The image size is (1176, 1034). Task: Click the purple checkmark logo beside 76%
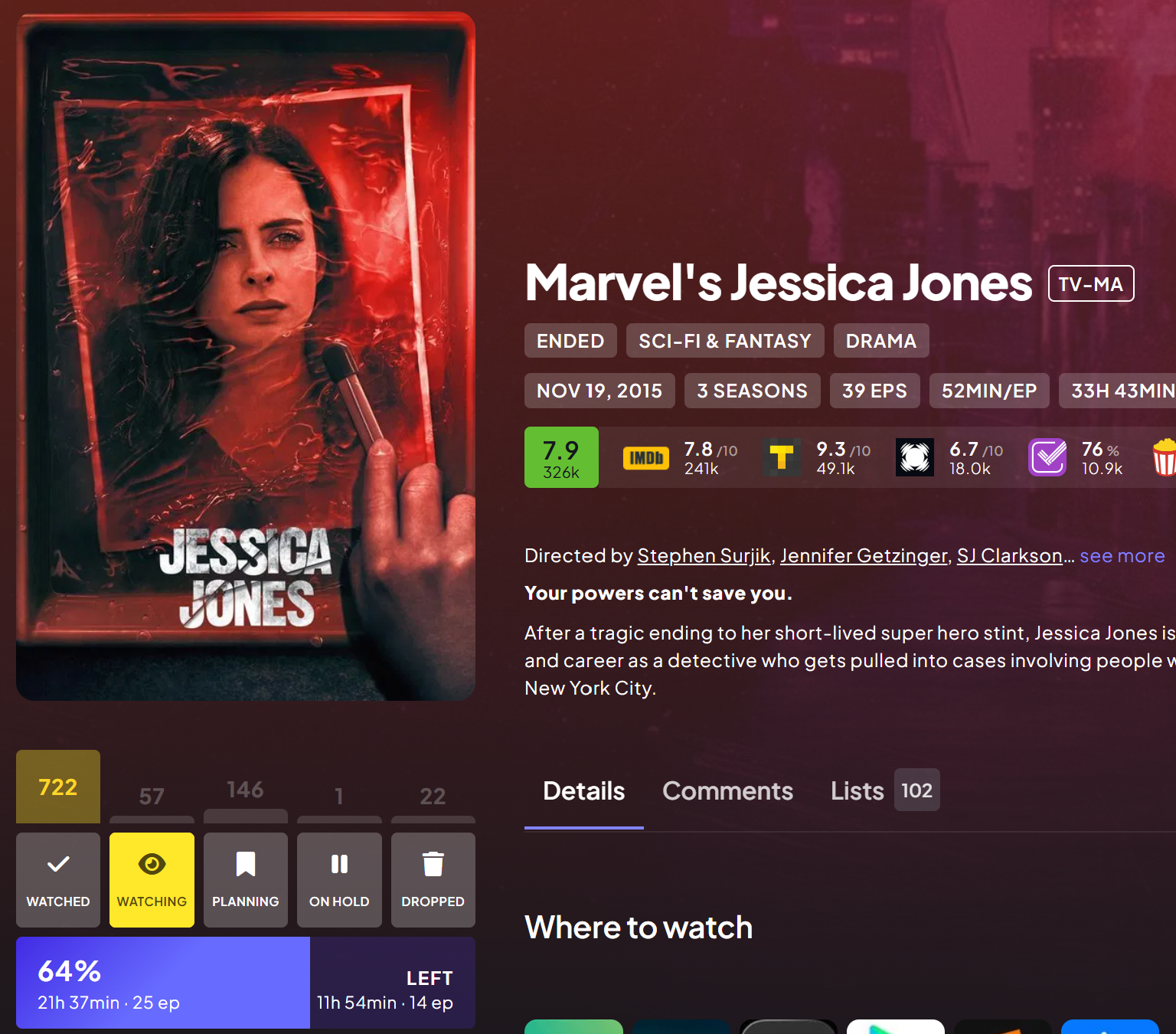tap(1047, 457)
